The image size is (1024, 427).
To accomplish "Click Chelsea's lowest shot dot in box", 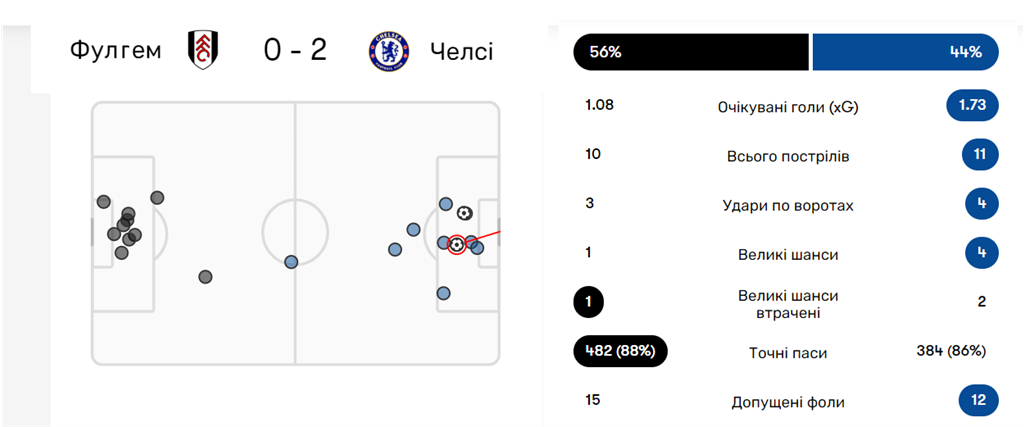I will point(443,293).
